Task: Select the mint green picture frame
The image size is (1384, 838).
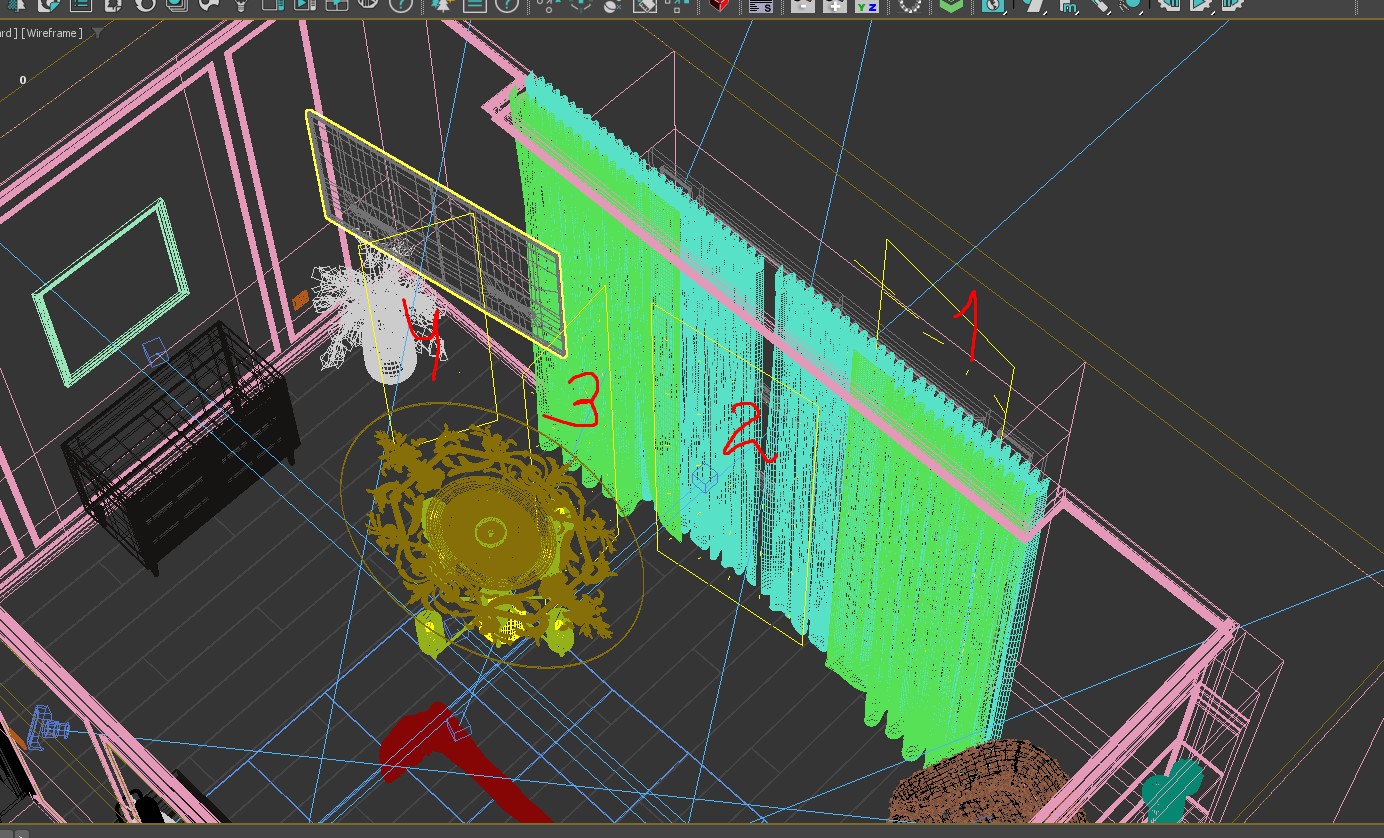Action: tap(111, 291)
